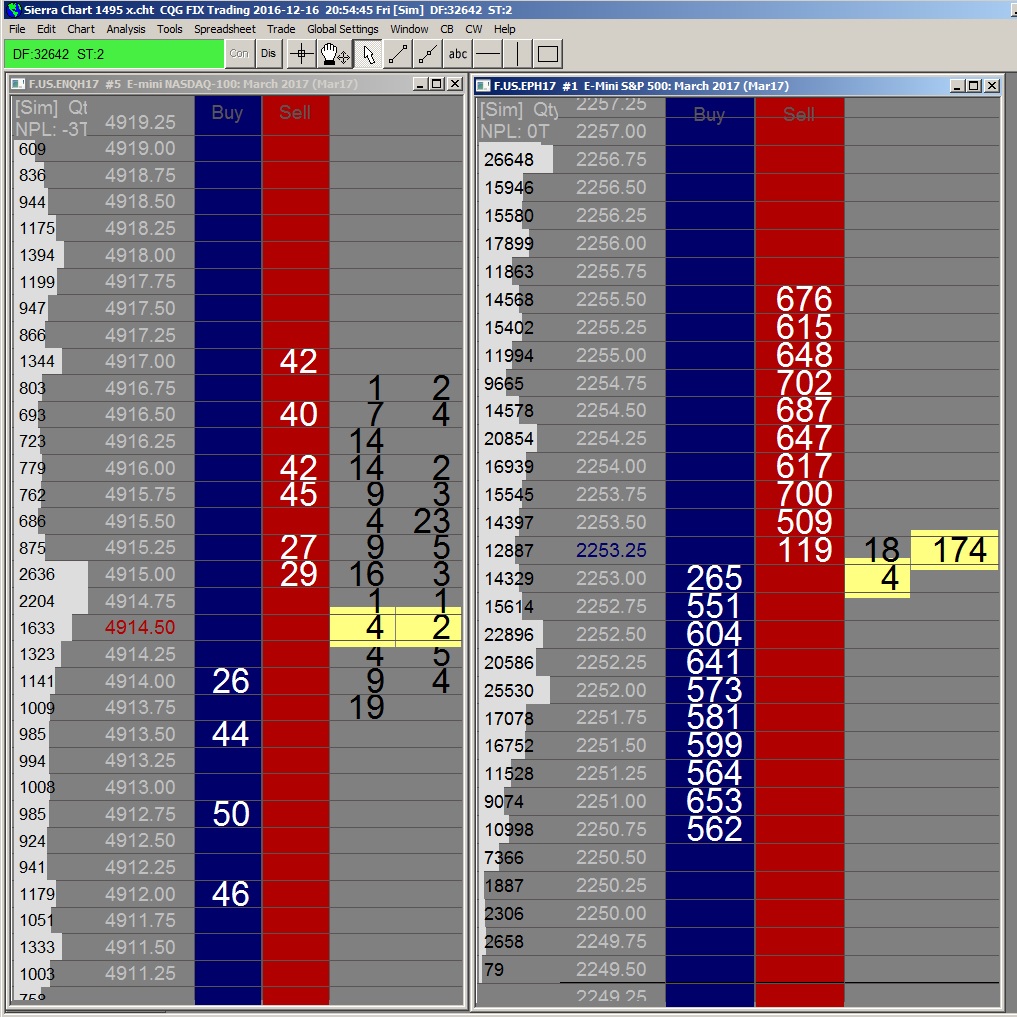Click NASDAQ last price 4914.50
Screen dimensions: 1017x1017
point(140,627)
